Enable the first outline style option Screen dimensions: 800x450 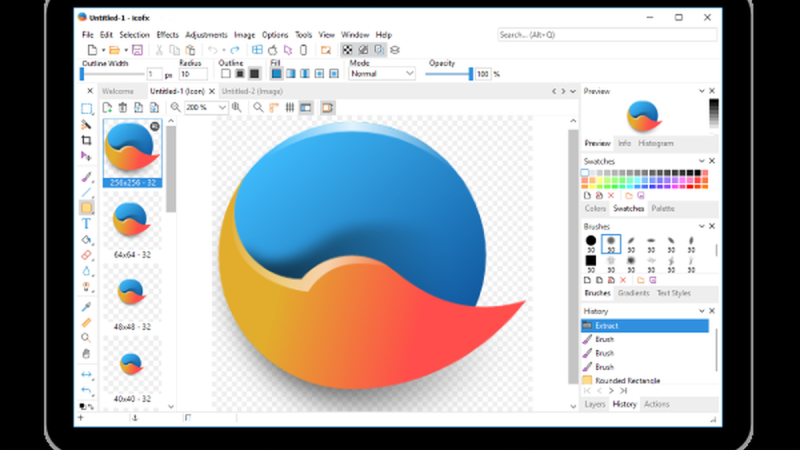226,74
